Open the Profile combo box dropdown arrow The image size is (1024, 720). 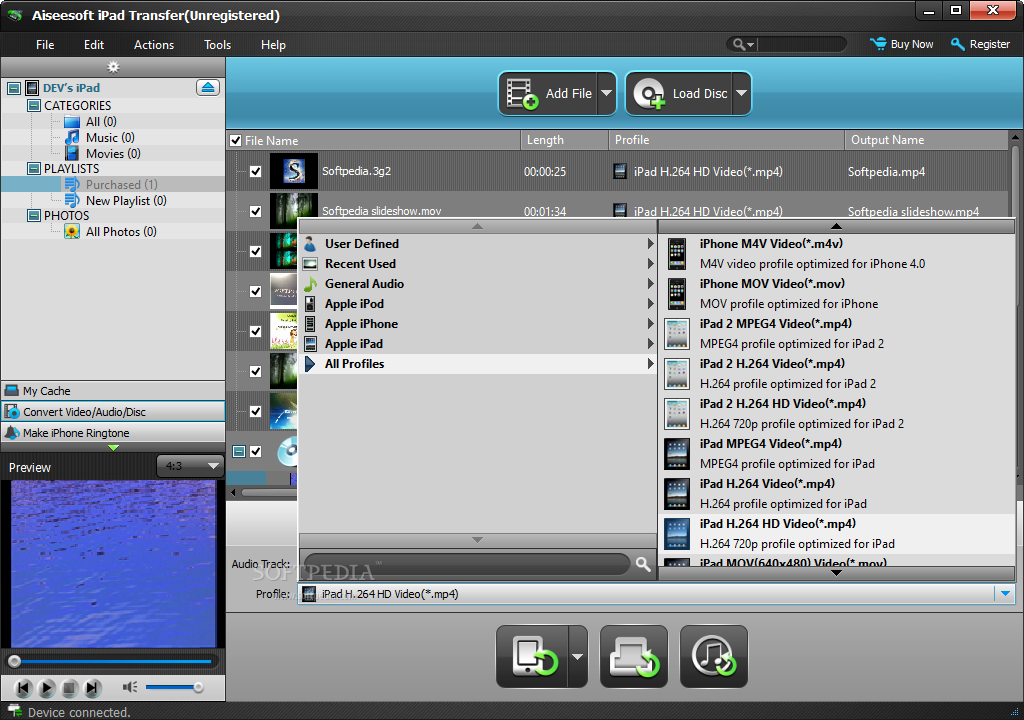[x=1005, y=594]
